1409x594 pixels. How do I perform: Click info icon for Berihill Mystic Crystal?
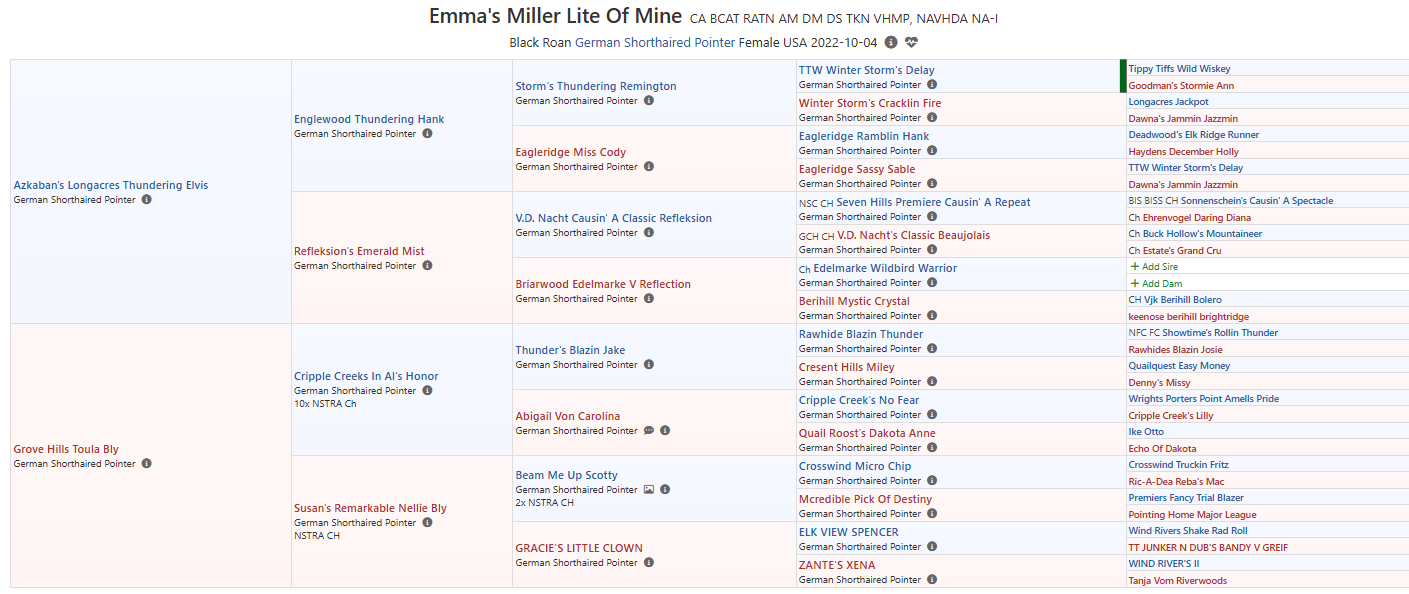pos(932,316)
